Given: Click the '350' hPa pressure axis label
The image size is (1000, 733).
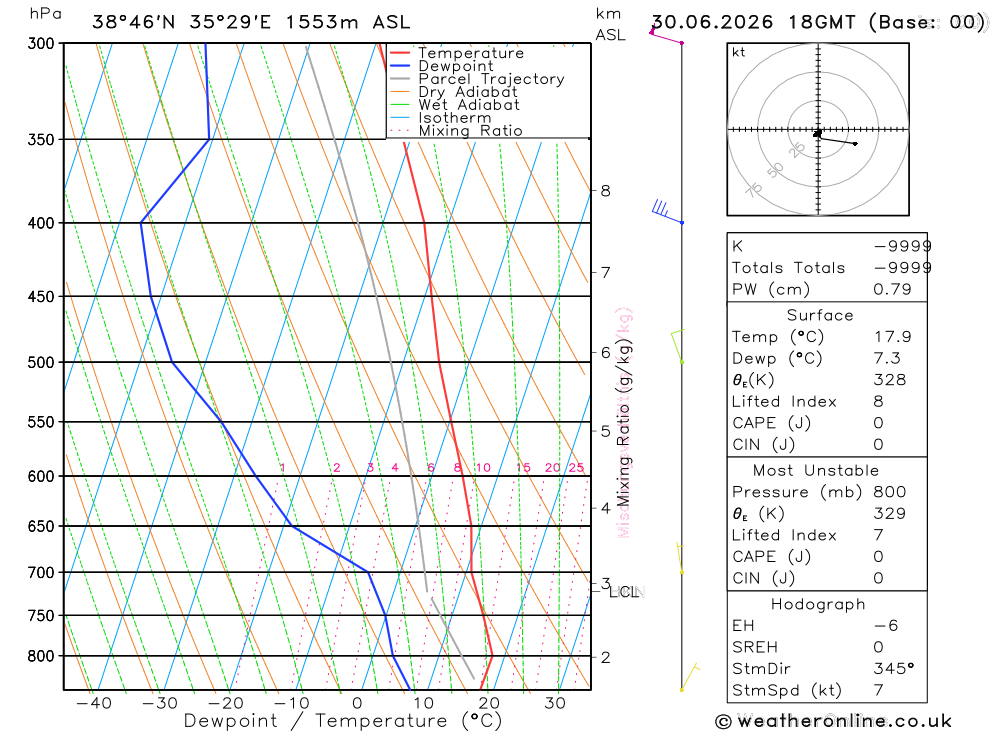Looking at the screenshot, I should [x=41, y=140].
